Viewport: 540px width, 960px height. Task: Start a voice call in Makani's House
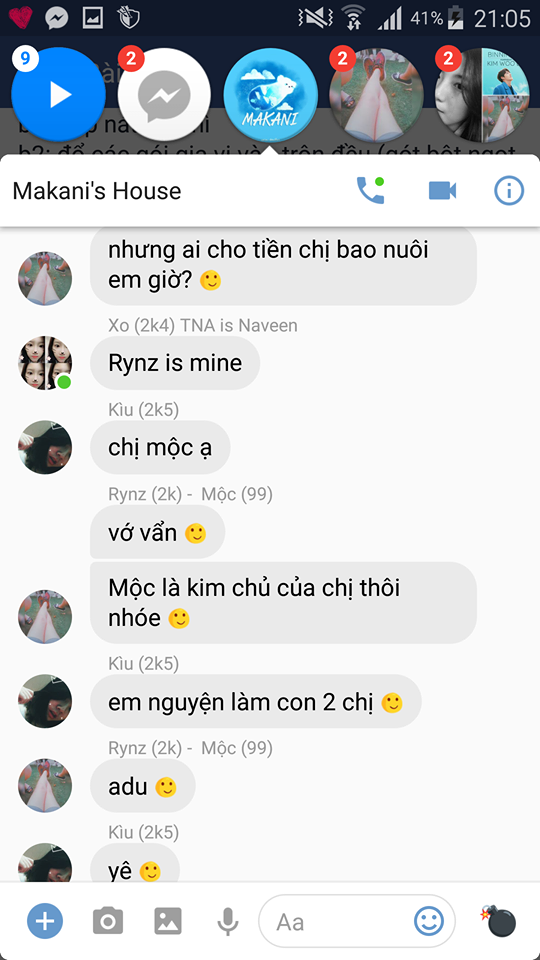[x=370, y=190]
